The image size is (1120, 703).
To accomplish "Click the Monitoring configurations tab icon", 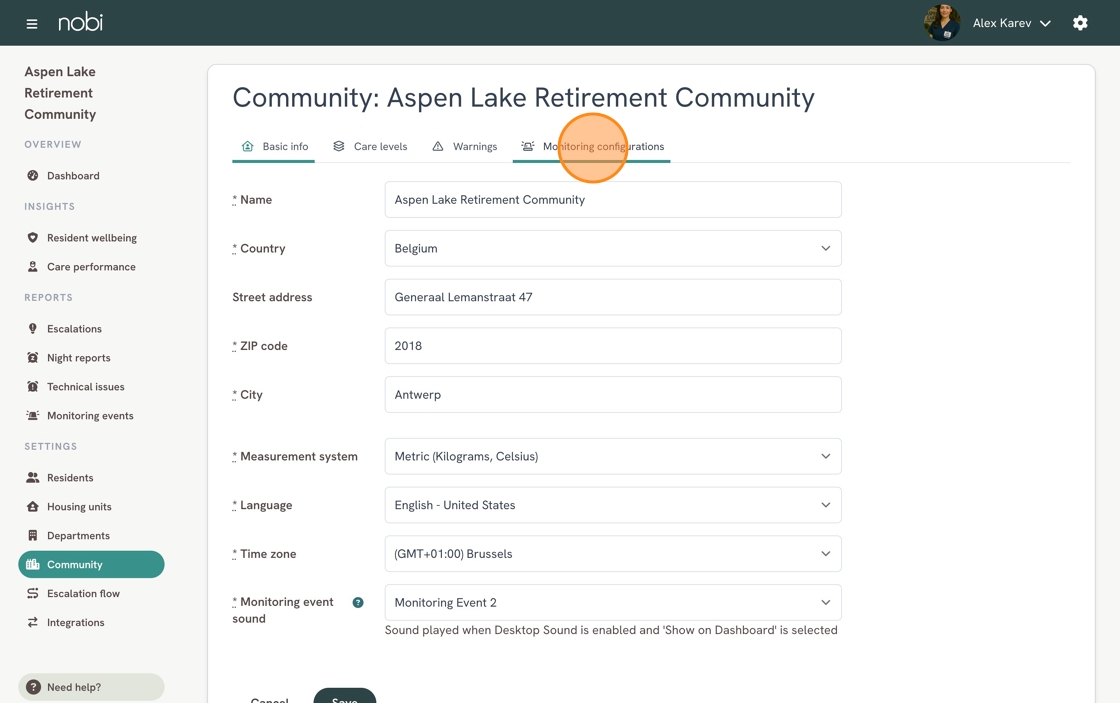I will [528, 146].
